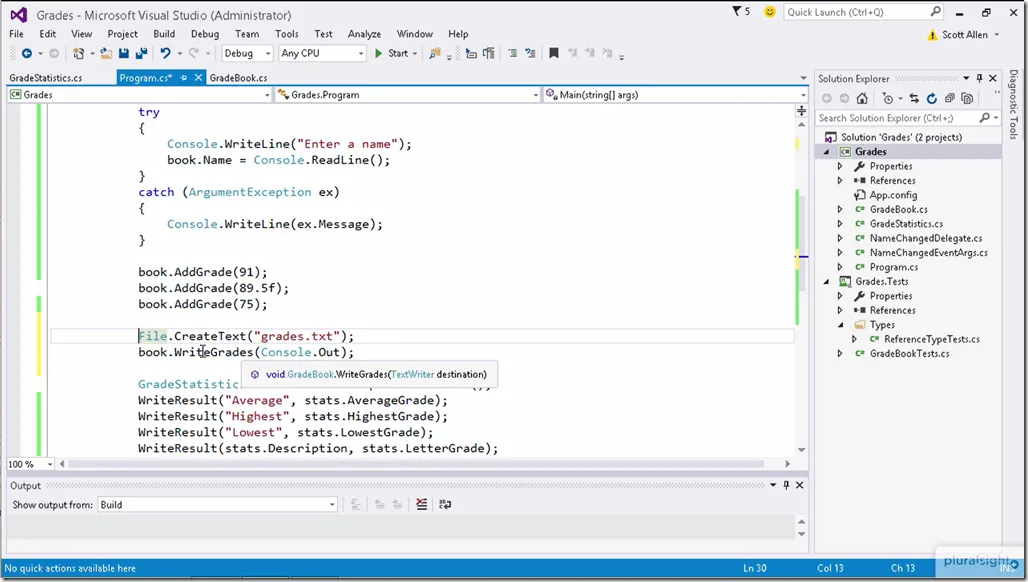Toggle auto-hide pin on Solution Explorer

point(979,78)
